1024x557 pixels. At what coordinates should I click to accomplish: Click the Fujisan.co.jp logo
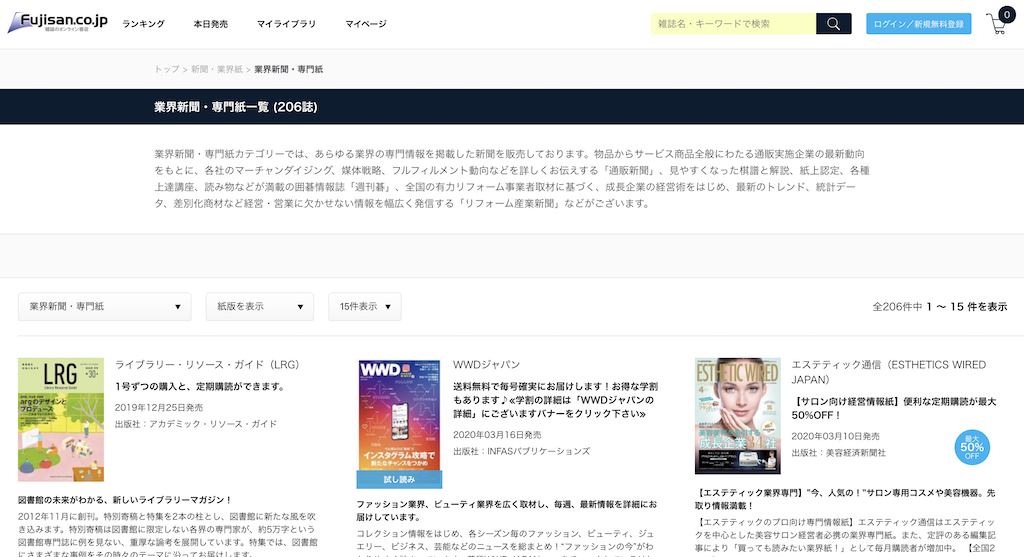pyautogui.click(x=57, y=22)
